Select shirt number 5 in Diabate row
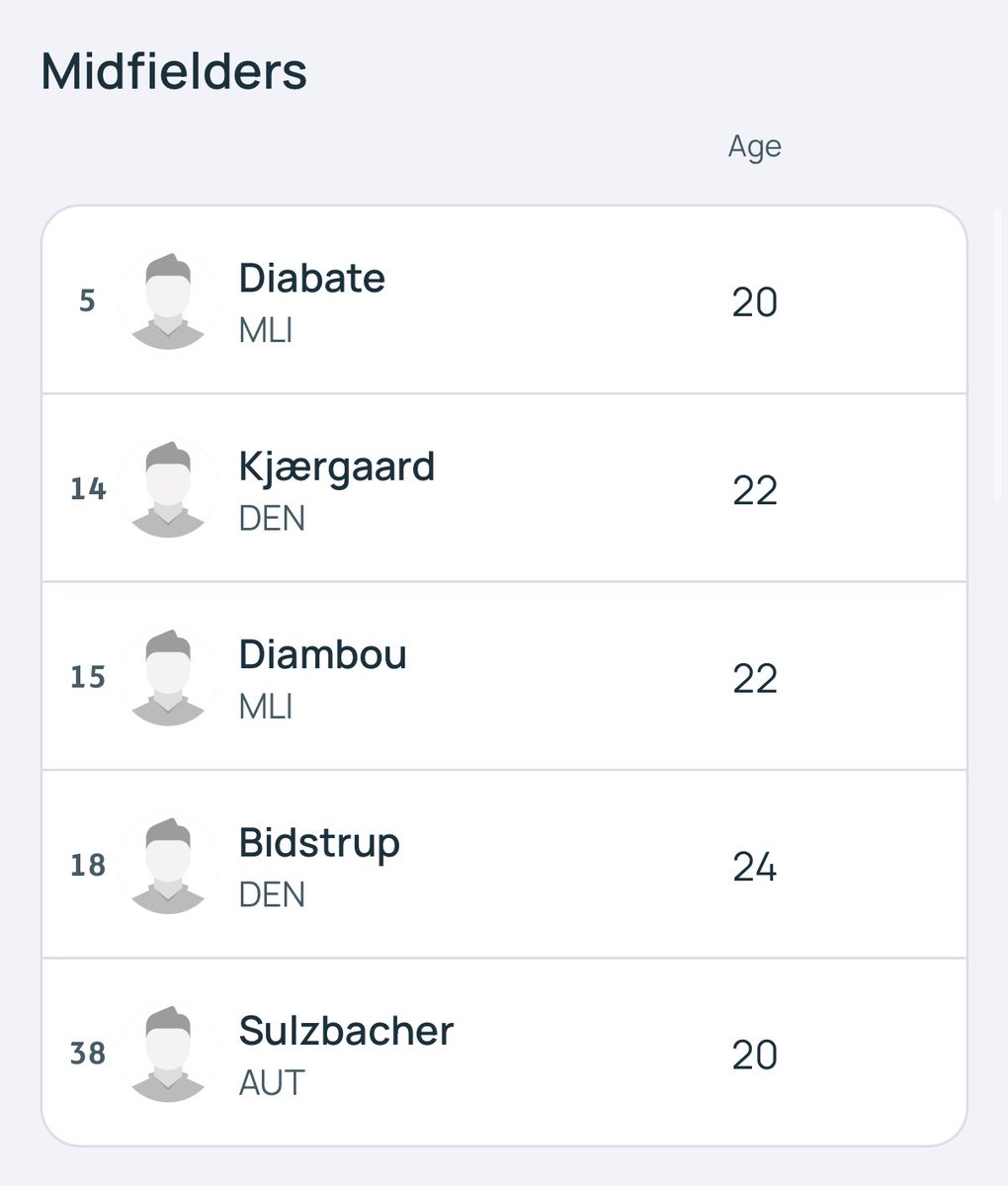The width and height of the screenshot is (1008, 1186). [x=87, y=301]
